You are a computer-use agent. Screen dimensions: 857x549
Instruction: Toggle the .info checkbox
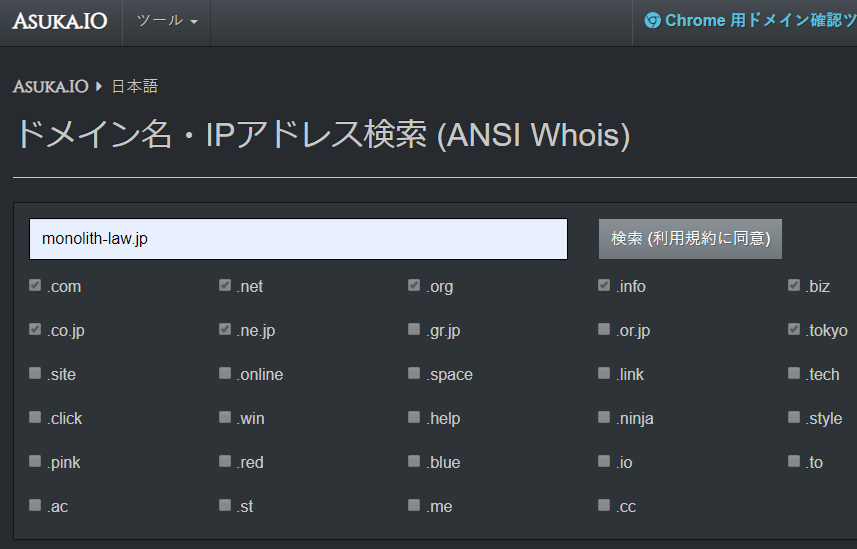click(604, 285)
